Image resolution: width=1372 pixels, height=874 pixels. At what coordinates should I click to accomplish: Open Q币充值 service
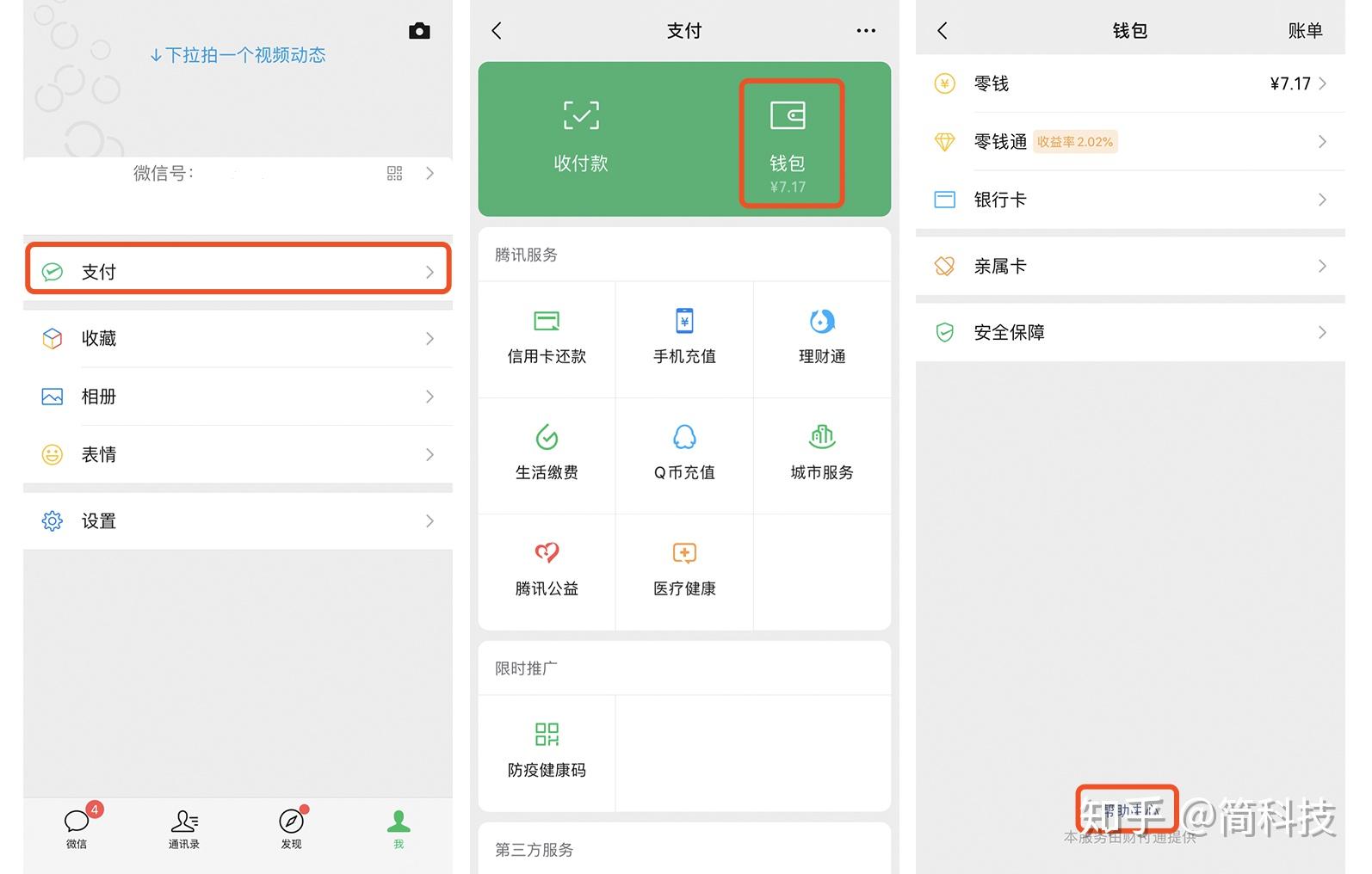click(x=684, y=455)
